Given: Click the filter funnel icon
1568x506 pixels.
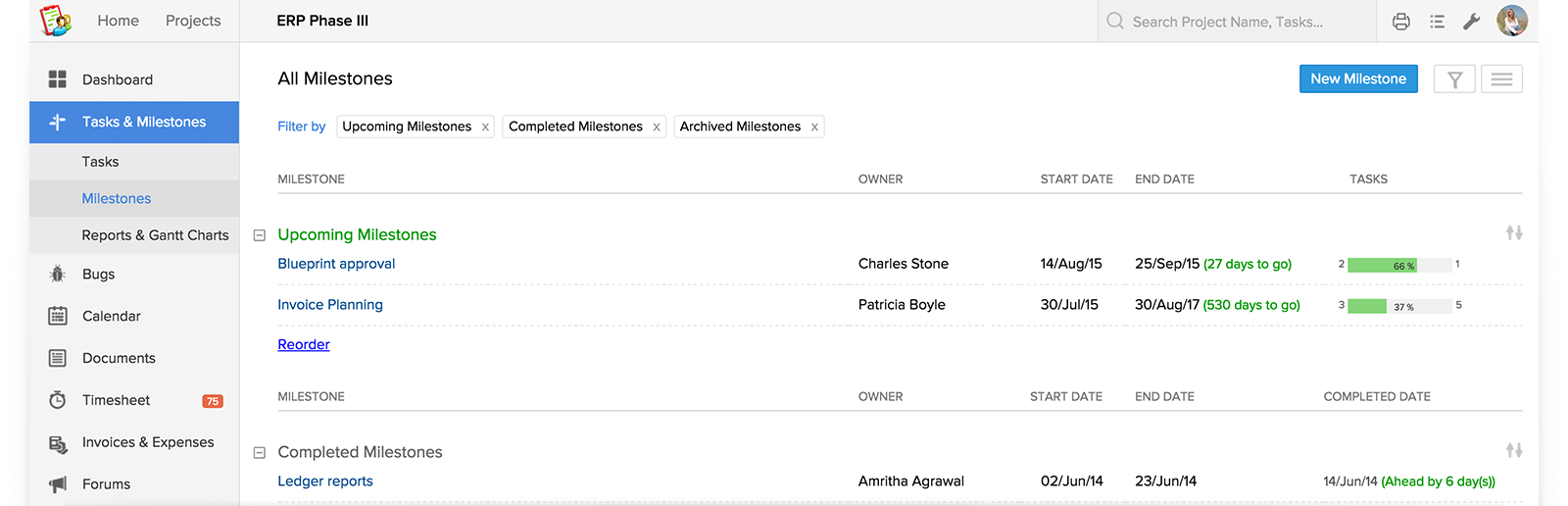Looking at the screenshot, I should coord(1454,79).
